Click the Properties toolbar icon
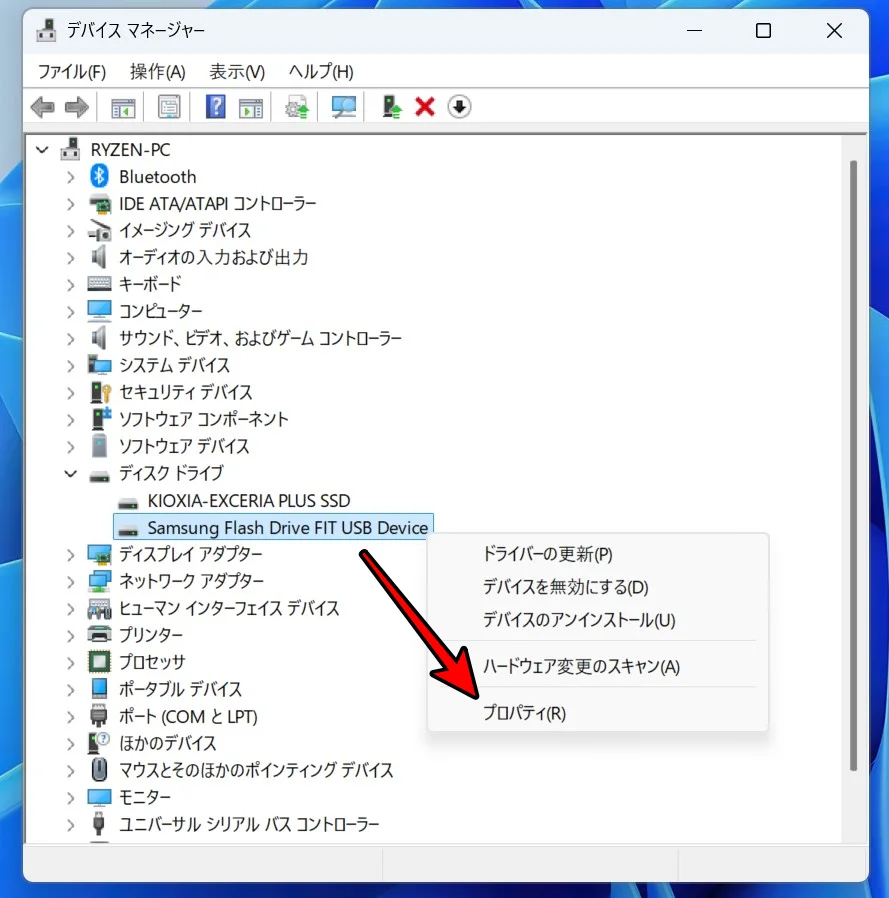This screenshot has width=889, height=898. [x=169, y=107]
